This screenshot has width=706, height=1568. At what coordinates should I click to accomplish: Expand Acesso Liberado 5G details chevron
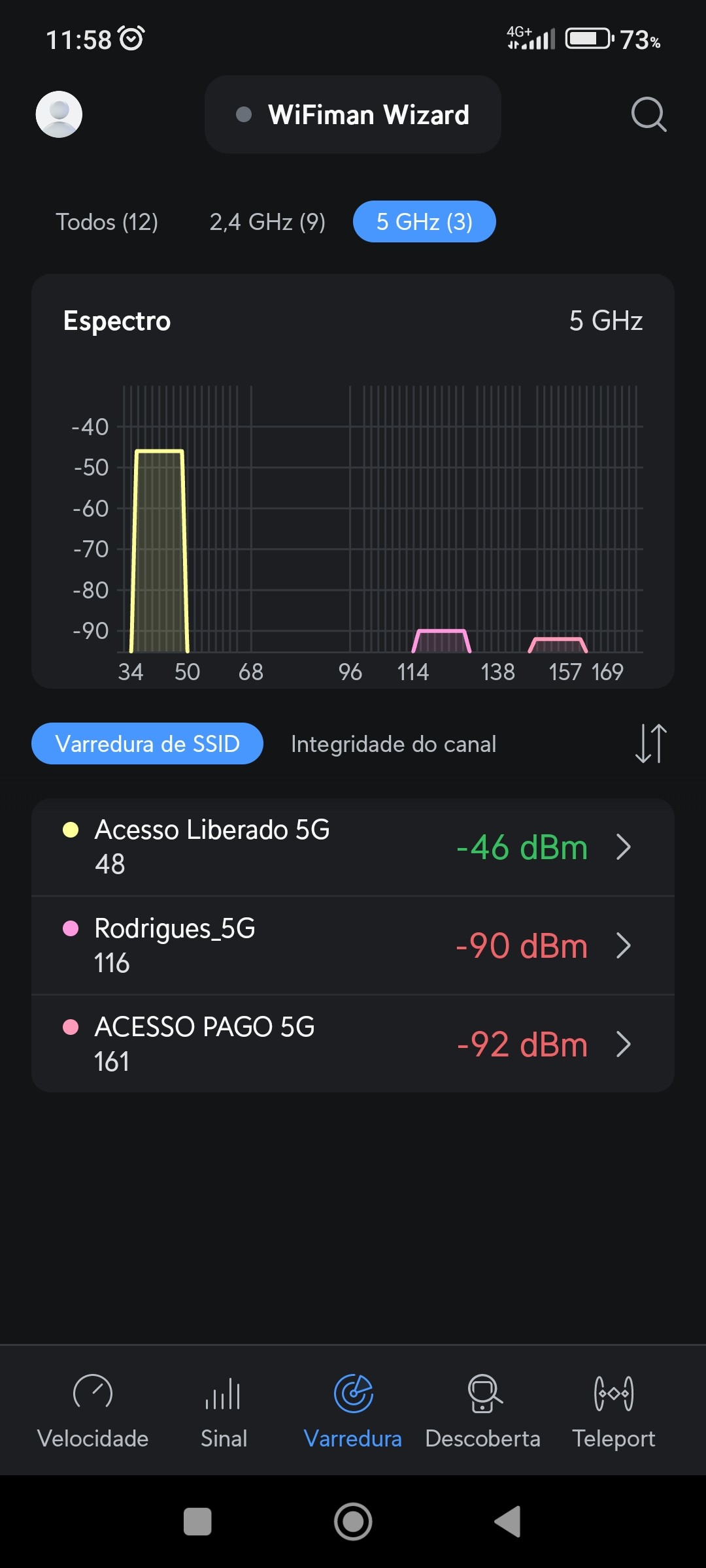[624, 847]
